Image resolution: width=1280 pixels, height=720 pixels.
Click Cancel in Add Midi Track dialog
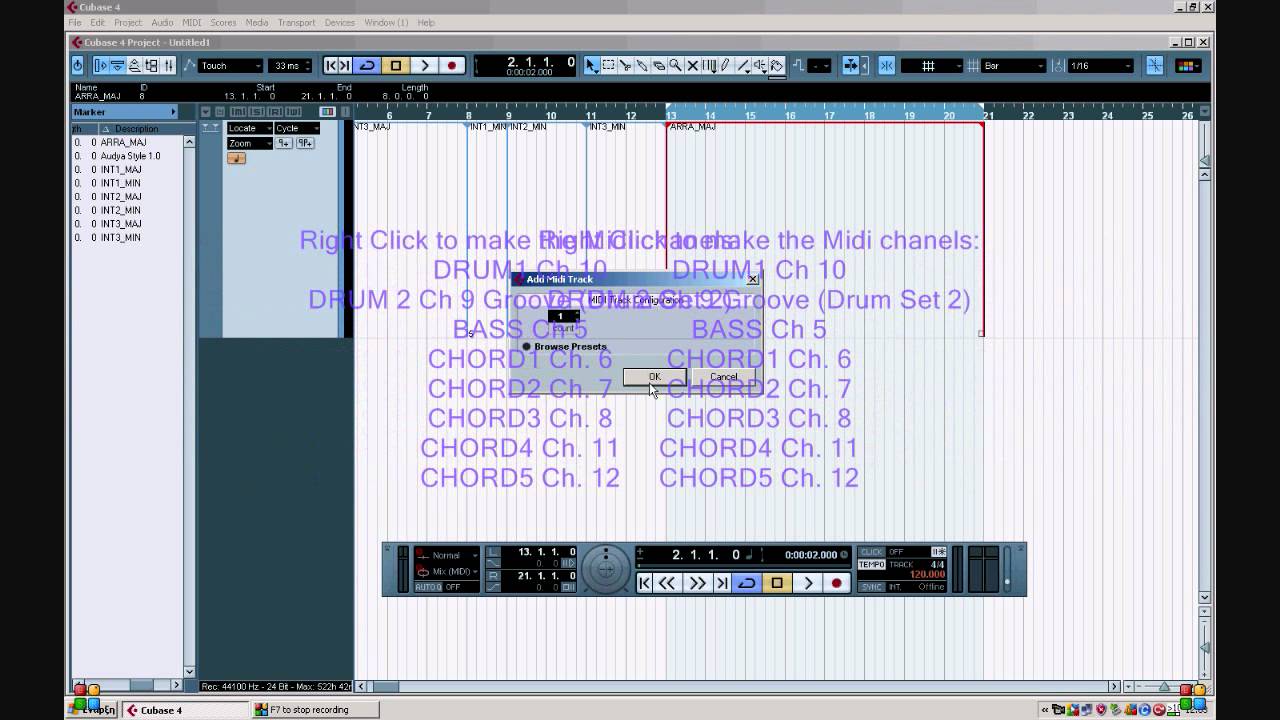[x=723, y=377]
